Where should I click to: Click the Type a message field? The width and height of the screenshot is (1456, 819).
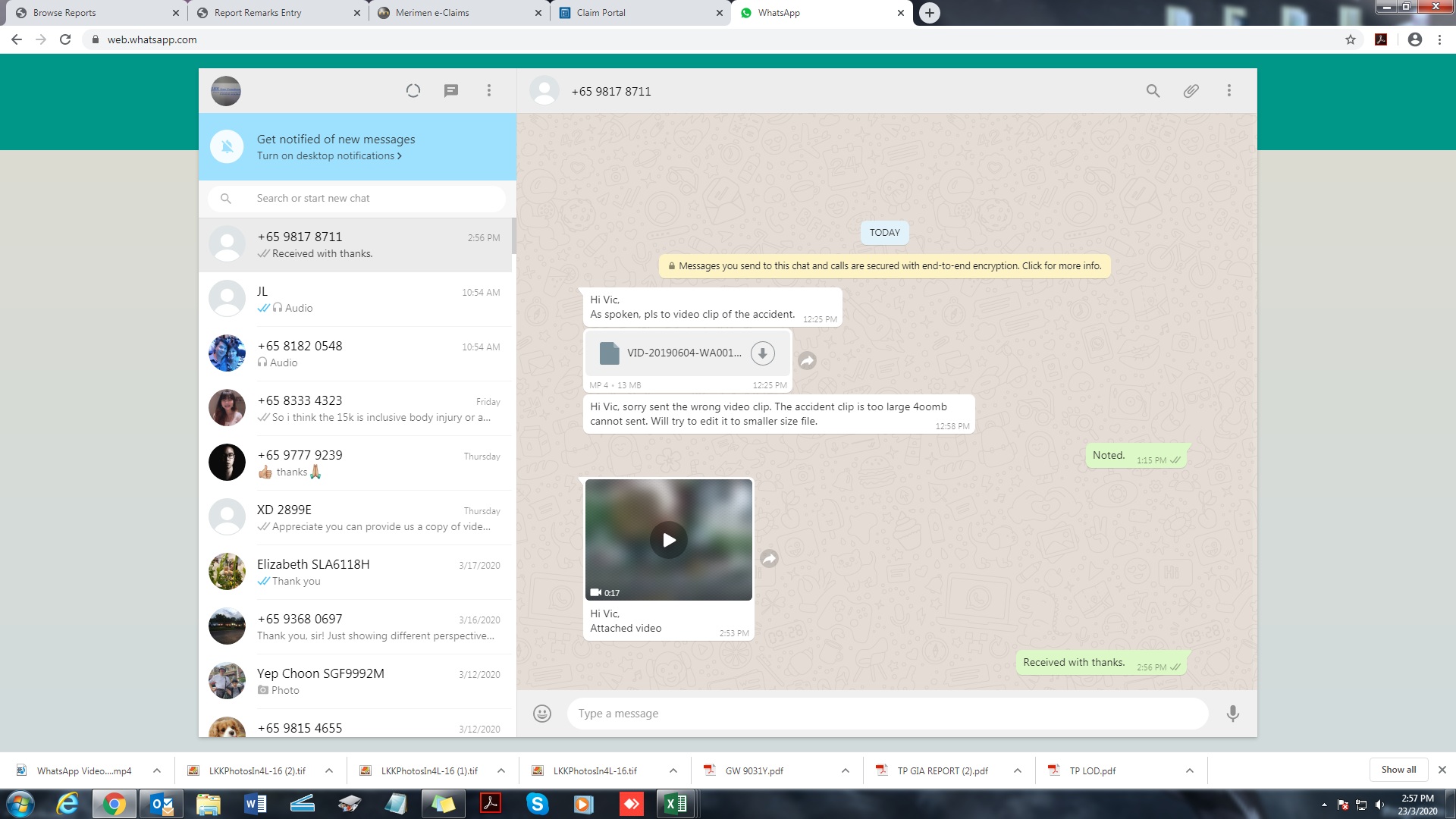click(x=887, y=714)
